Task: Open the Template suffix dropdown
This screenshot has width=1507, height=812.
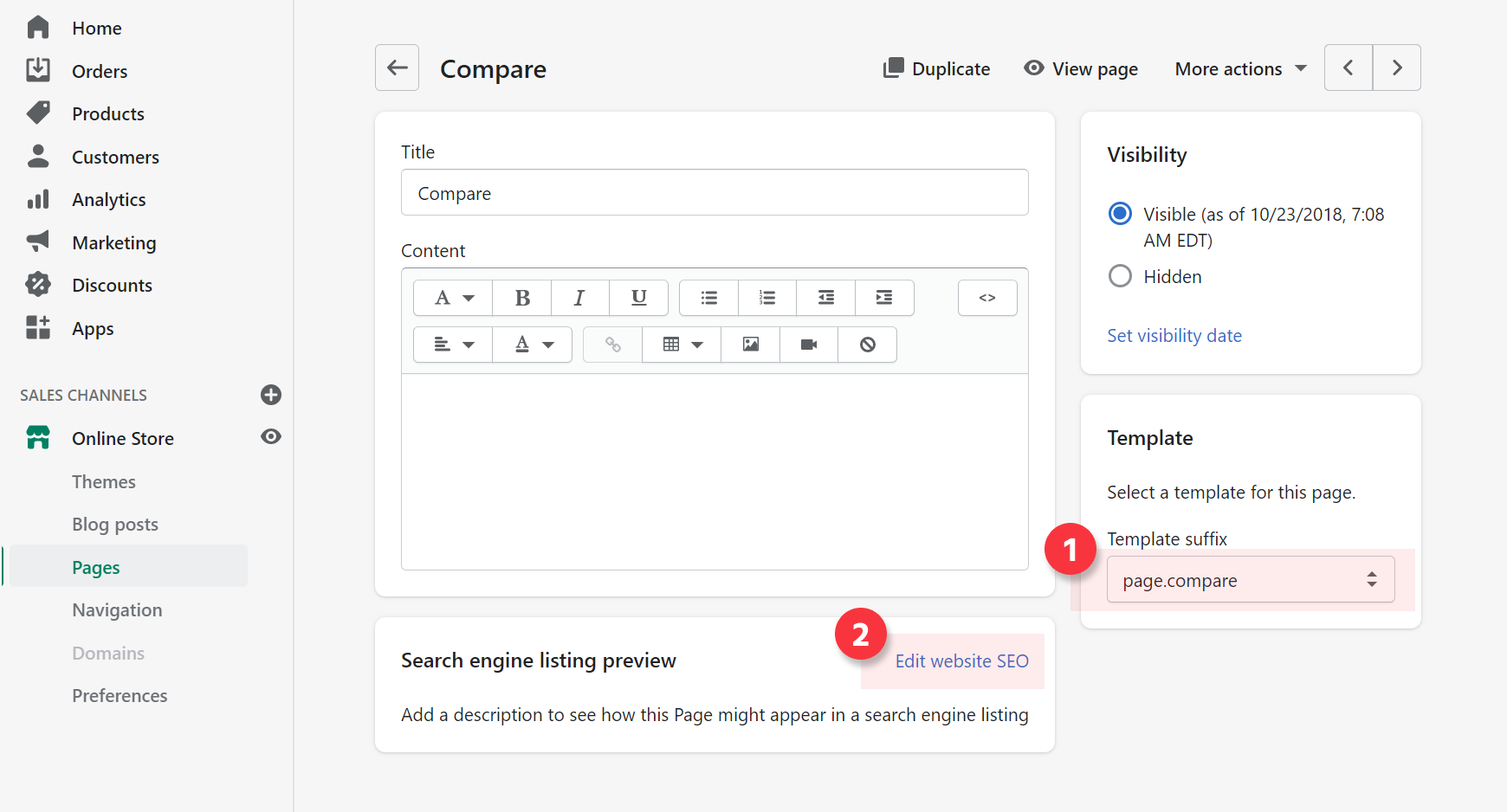Action: tap(1250, 580)
